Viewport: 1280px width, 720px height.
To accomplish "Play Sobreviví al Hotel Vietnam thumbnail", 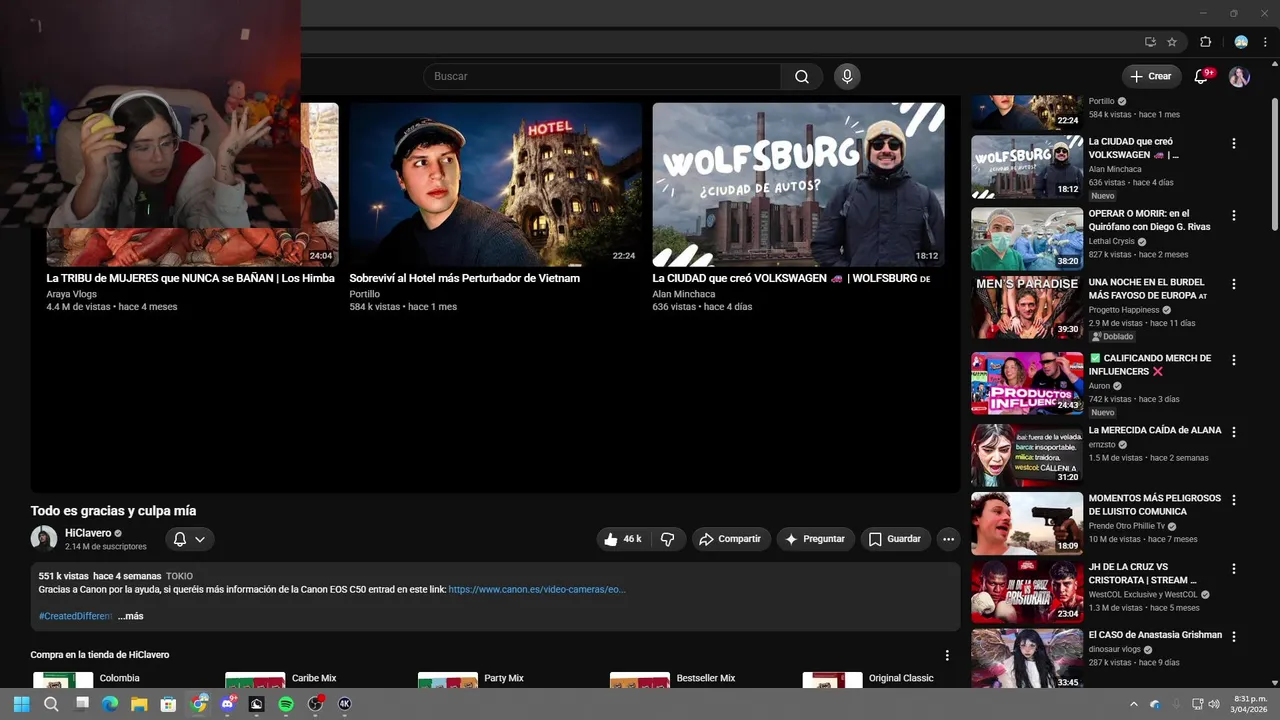I will pos(495,184).
